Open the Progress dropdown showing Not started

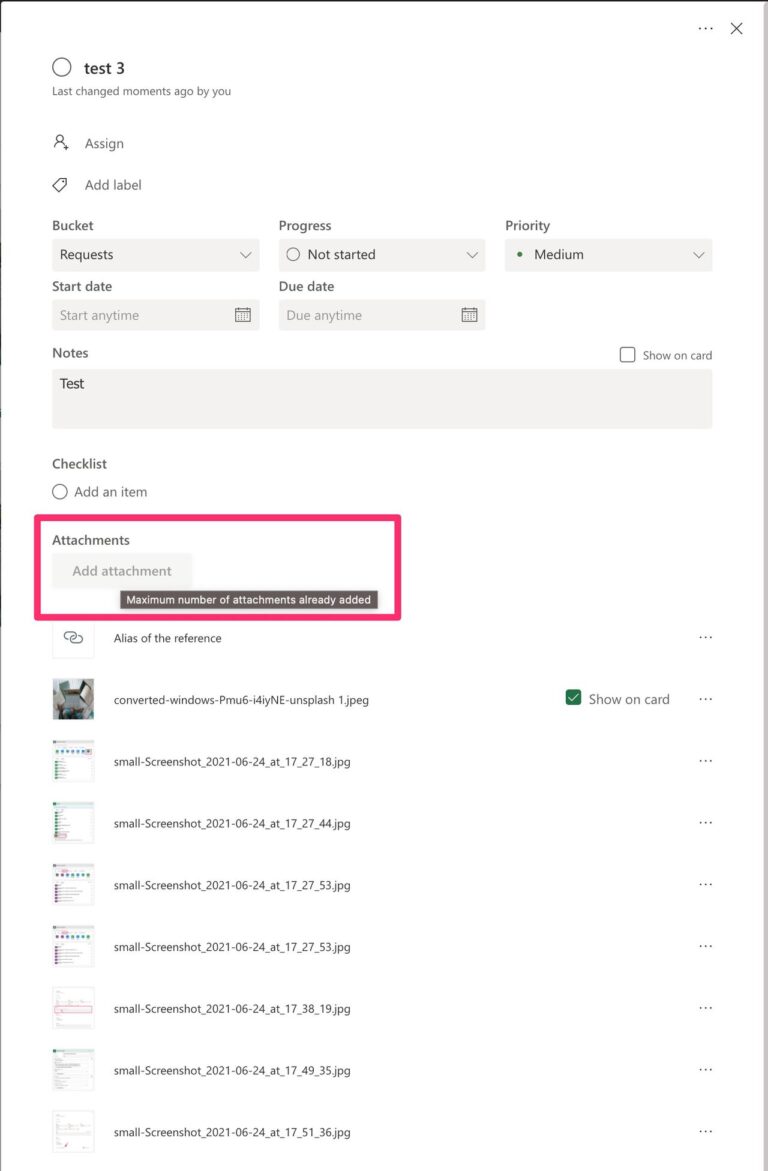tap(381, 254)
